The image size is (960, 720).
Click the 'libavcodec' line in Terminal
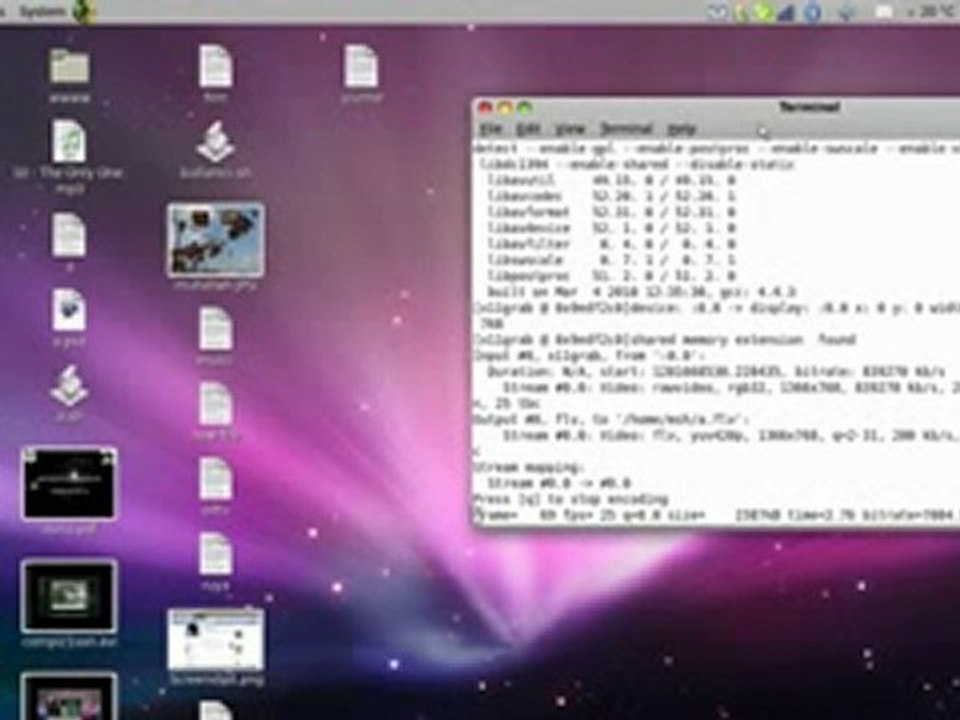point(612,196)
